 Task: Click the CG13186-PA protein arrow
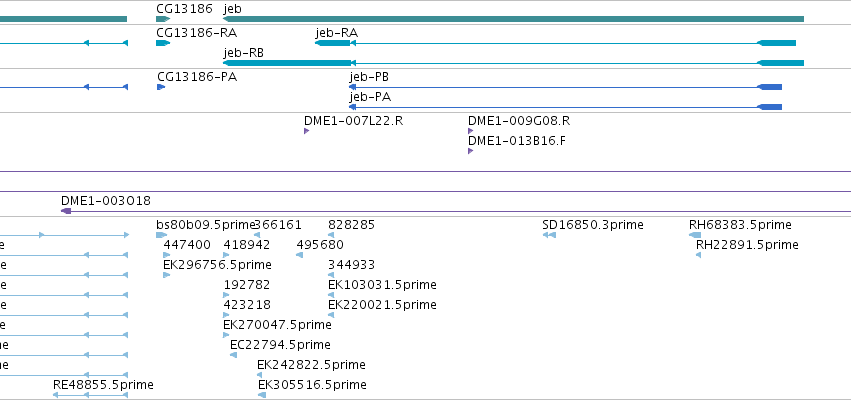161,87
